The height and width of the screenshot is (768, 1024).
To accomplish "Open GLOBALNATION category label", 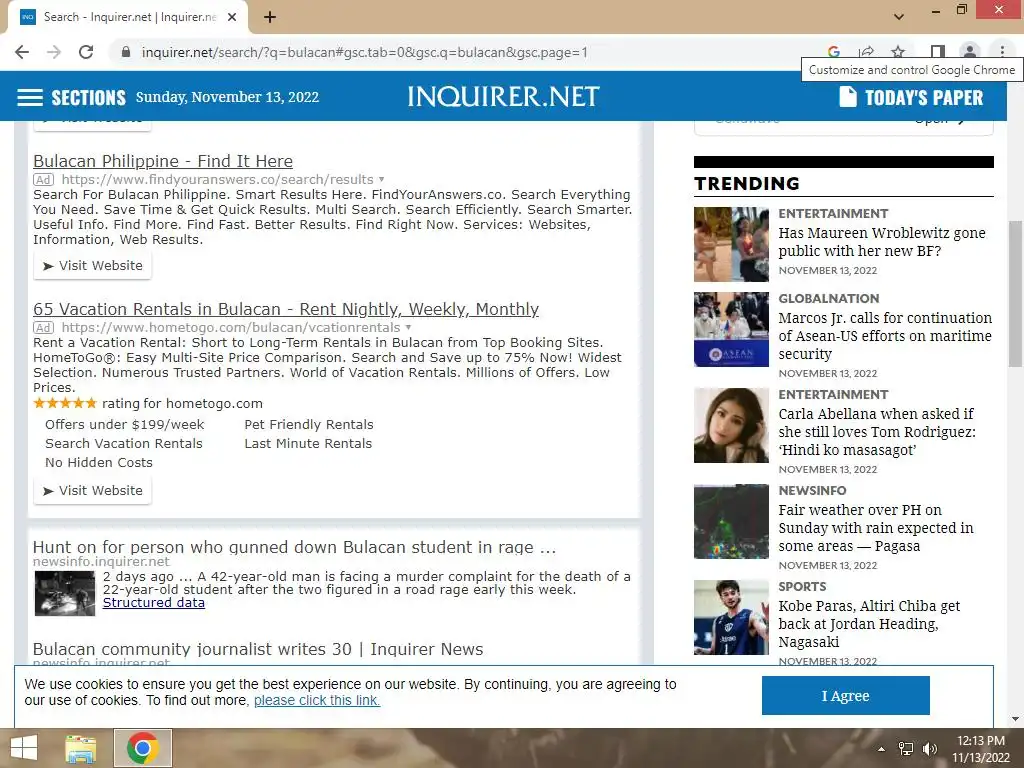I will pyautogui.click(x=829, y=298).
